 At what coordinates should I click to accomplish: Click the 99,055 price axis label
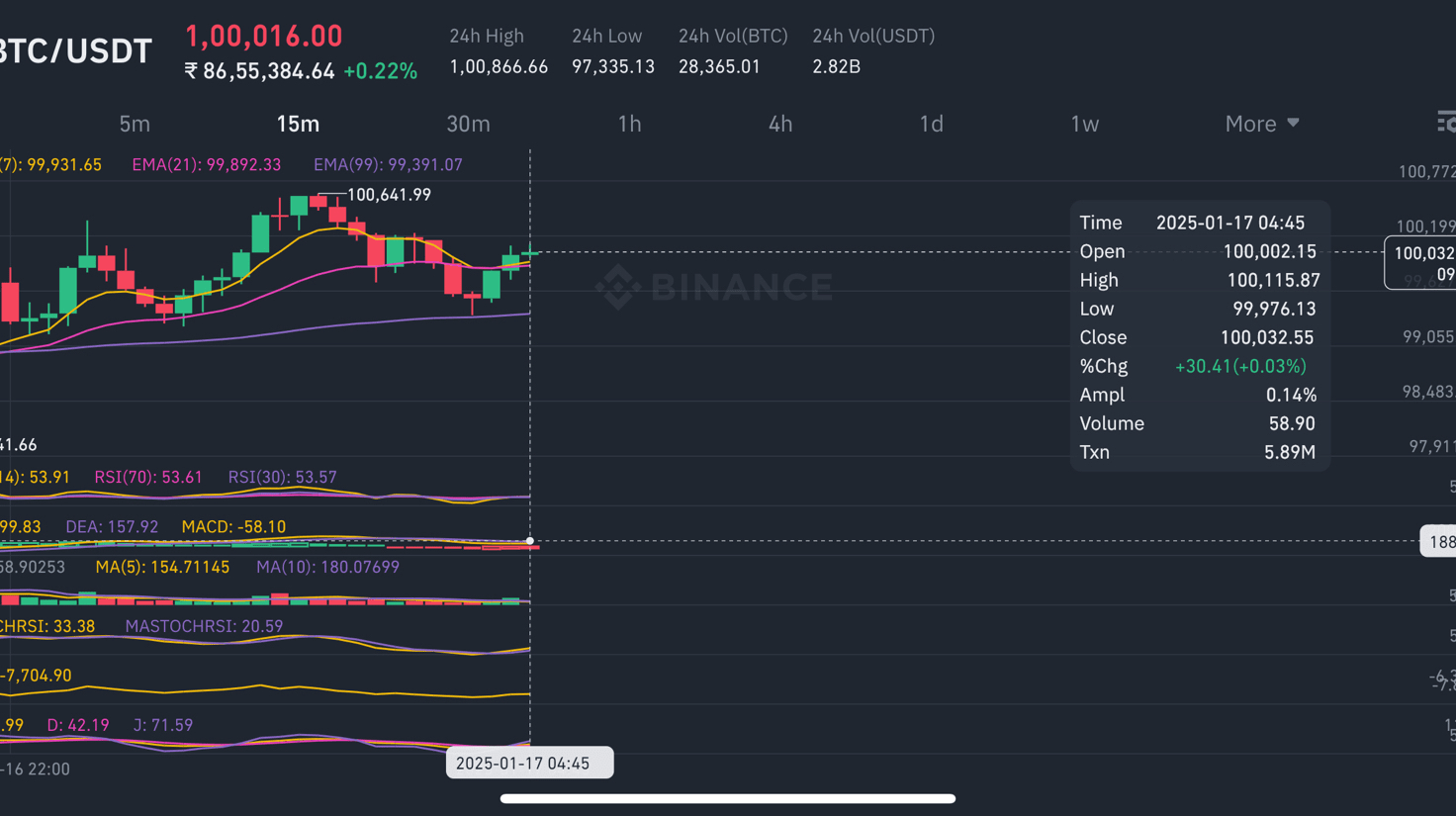(x=1428, y=337)
